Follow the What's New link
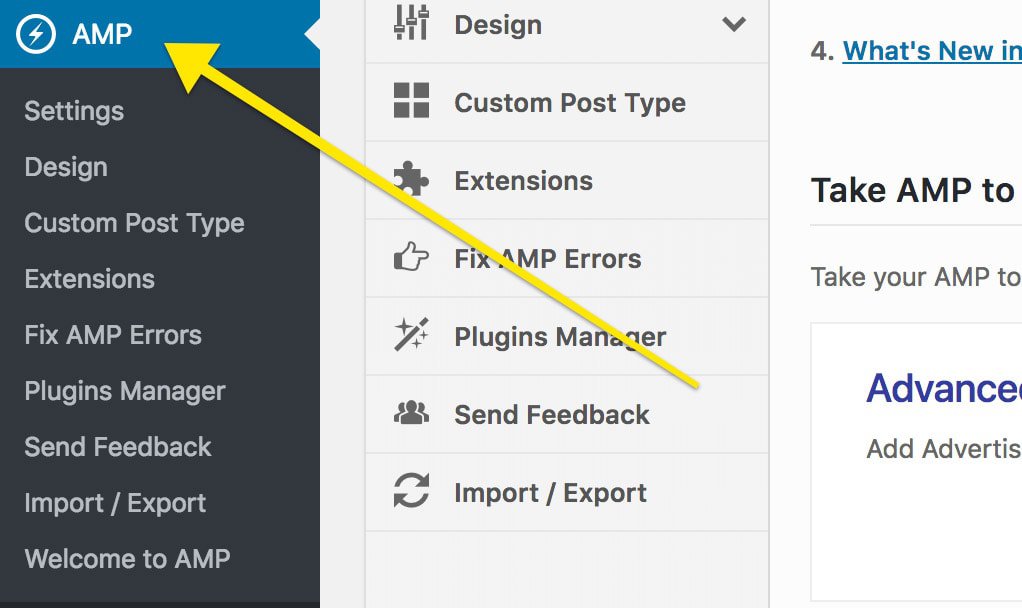This screenshot has width=1022, height=608. 932,51
